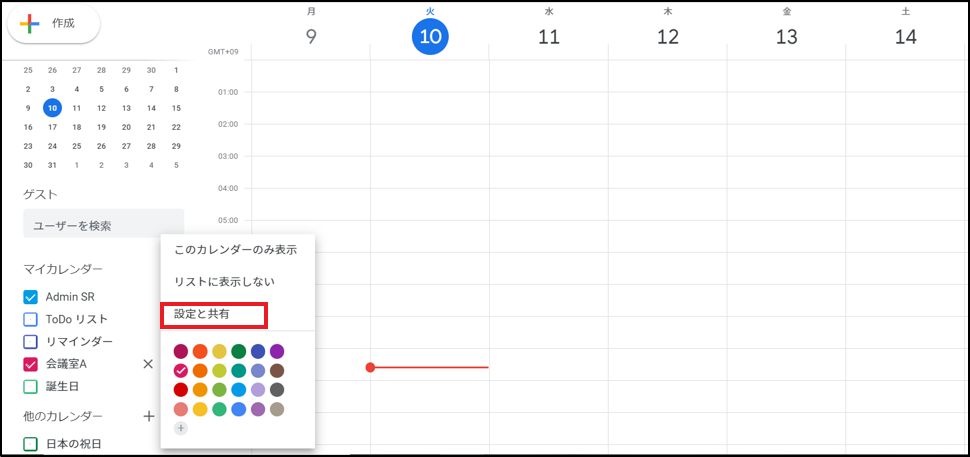Viewport: 970px width, 457px height.
Task: Click the X icon beside 会議室A
Action: click(x=148, y=364)
